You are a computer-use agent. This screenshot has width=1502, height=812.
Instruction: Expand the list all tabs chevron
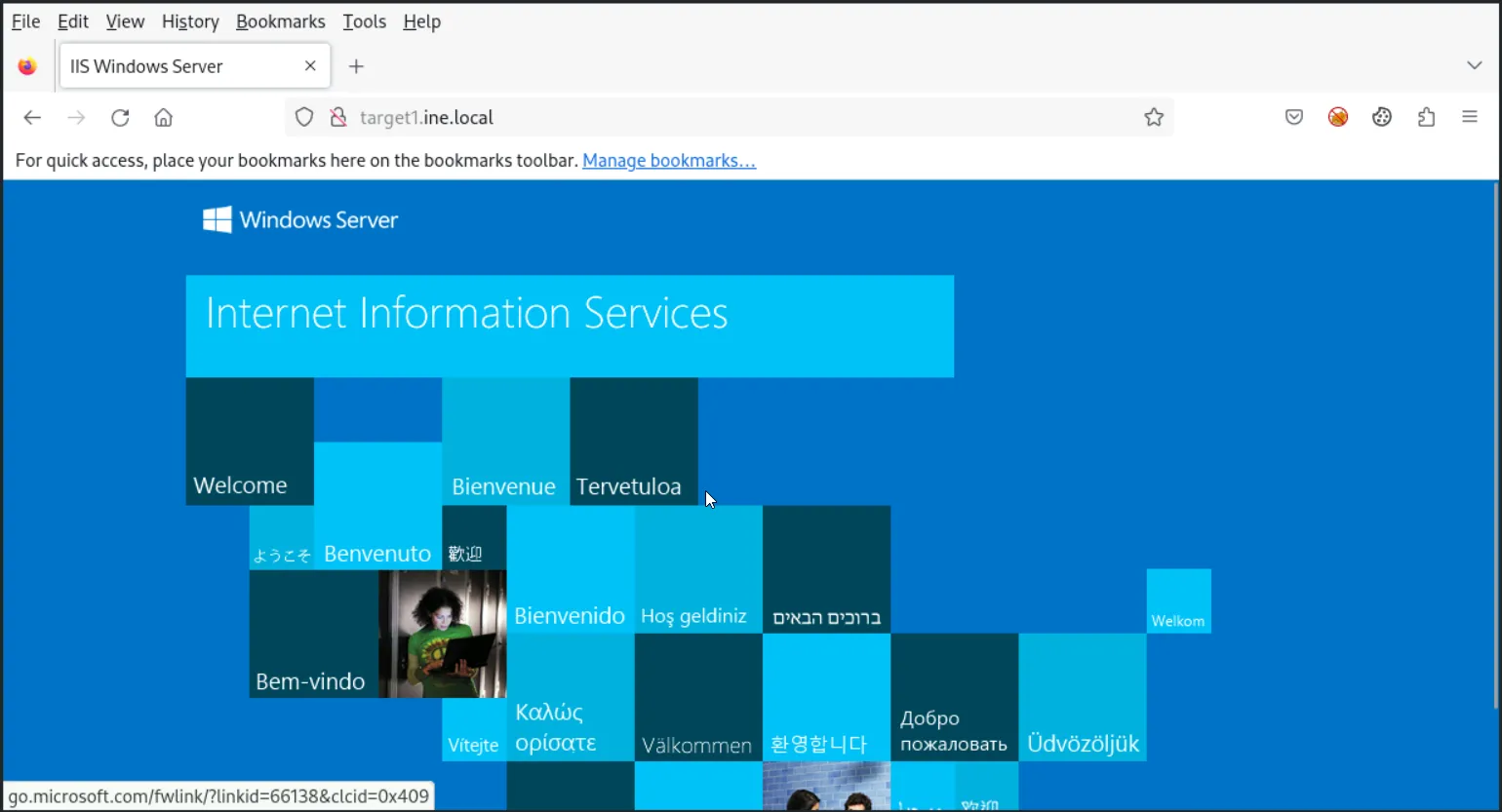[x=1474, y=65]
